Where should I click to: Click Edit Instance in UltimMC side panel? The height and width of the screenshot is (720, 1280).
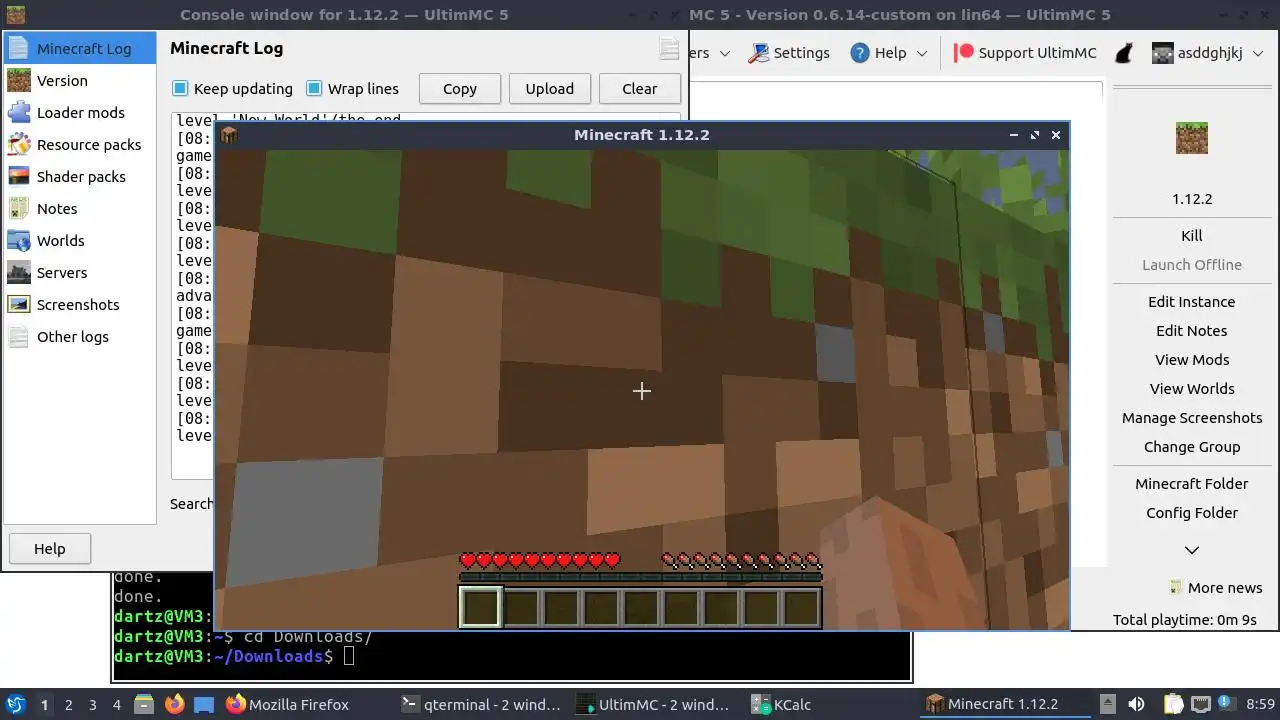coord(1192,302)
